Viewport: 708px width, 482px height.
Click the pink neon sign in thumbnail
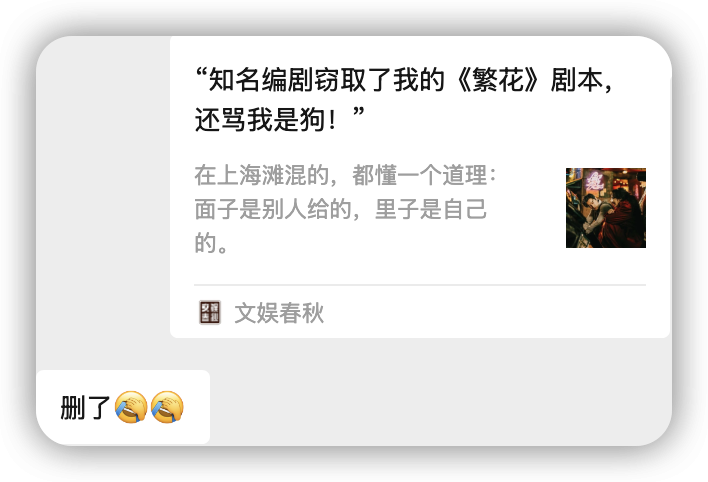click(x=595, y=181)
